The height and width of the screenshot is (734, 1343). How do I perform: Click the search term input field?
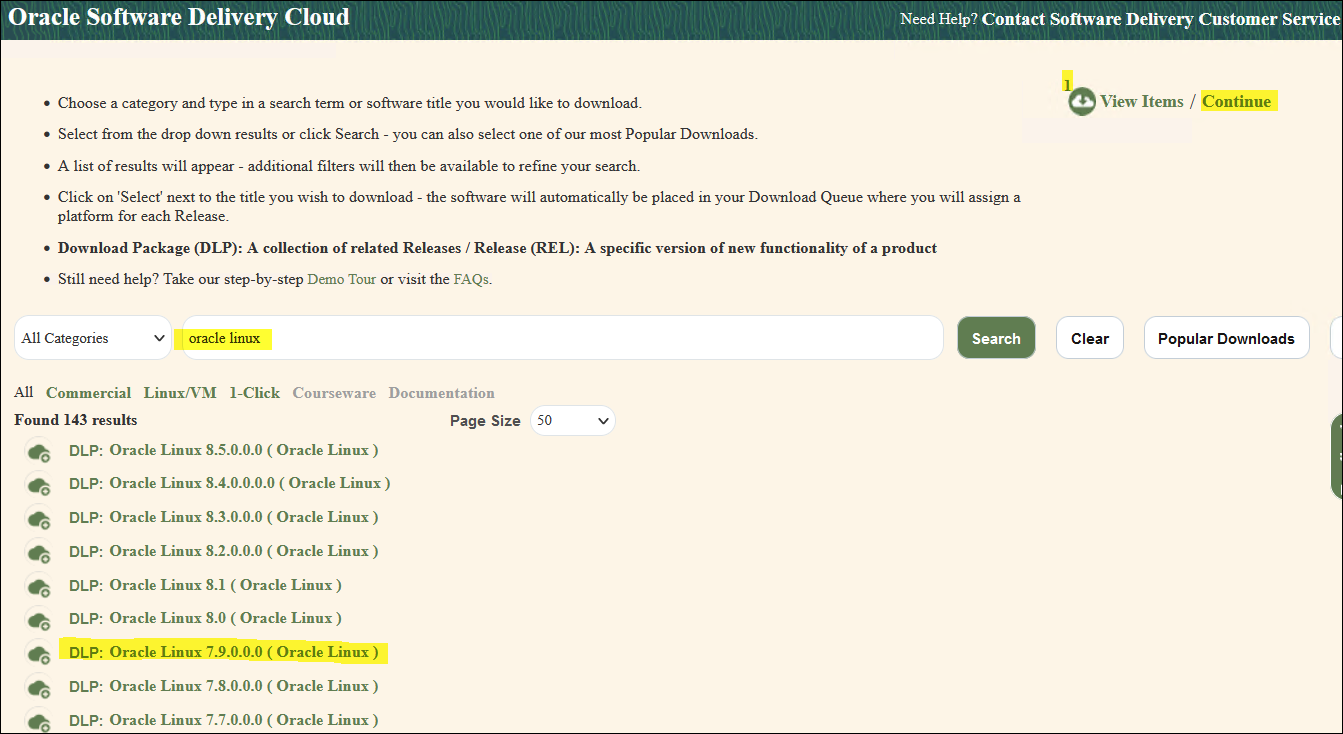(x=563, y=338)
